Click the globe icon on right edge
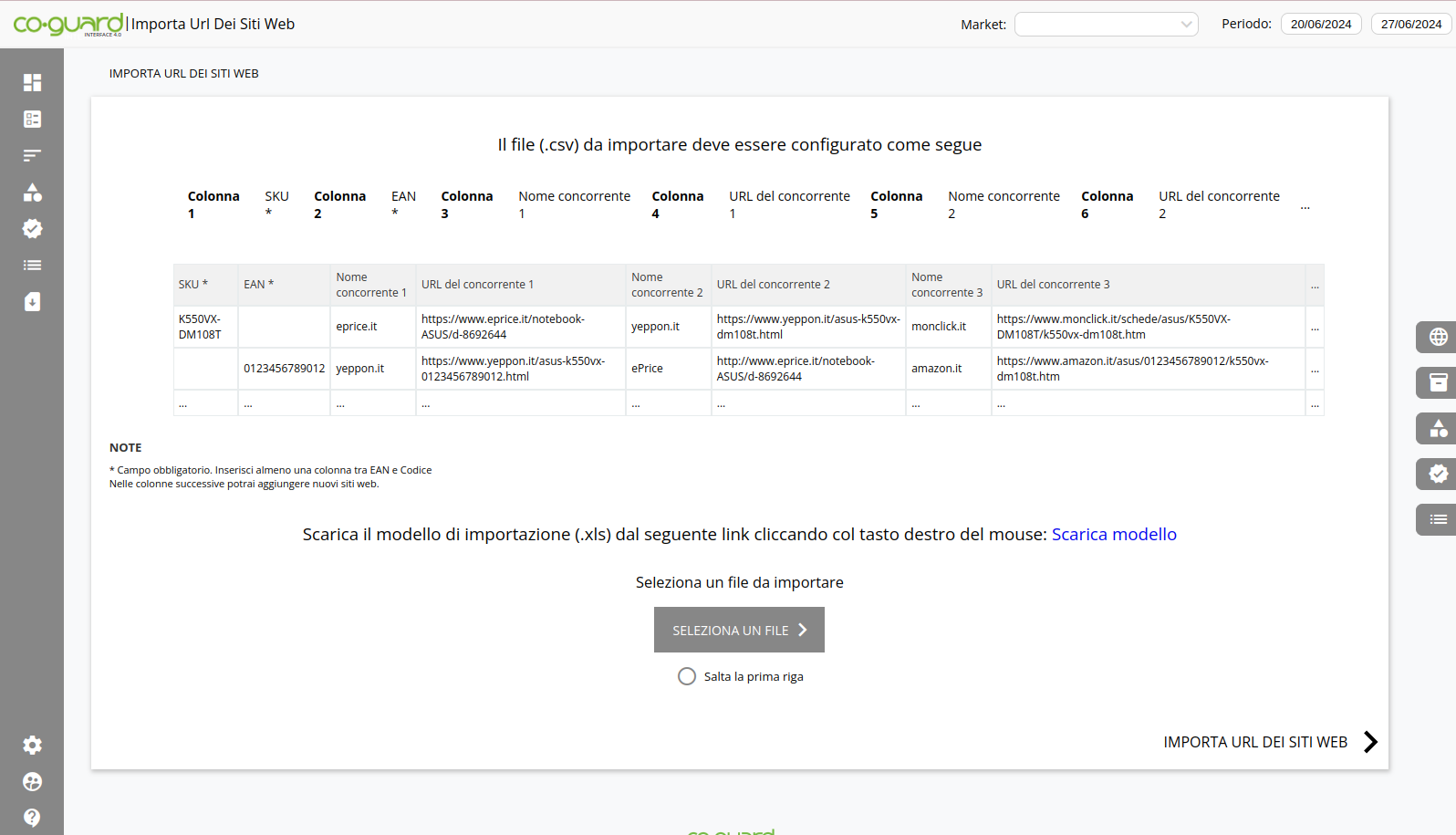 [x=1438, y=337]
